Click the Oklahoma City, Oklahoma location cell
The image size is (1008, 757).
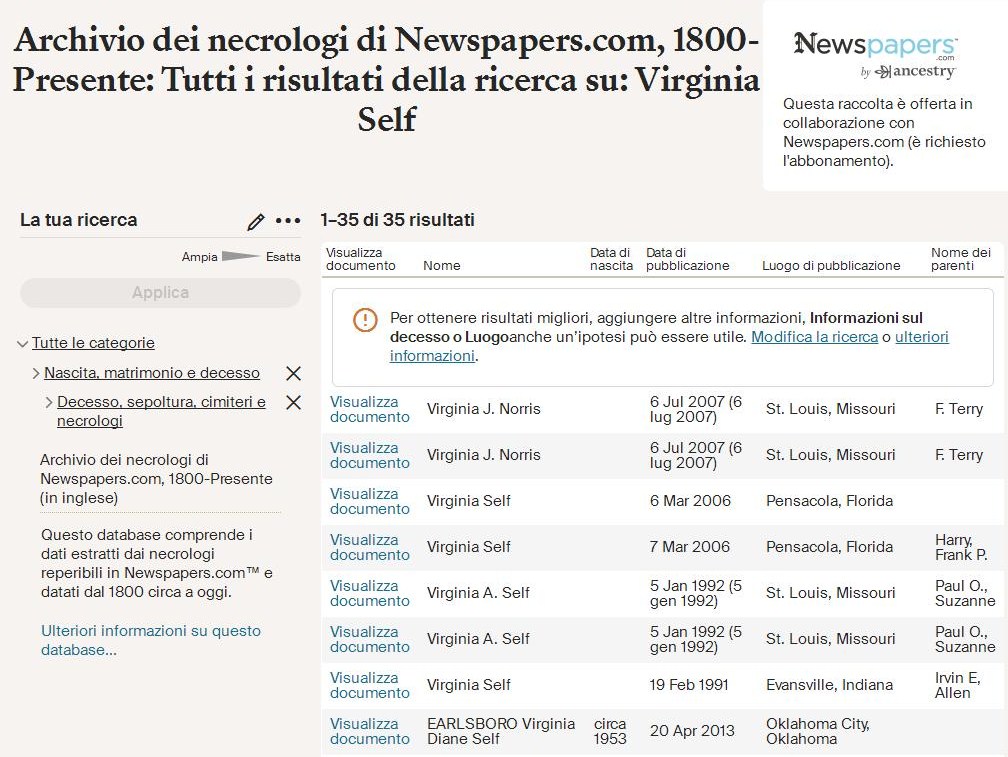[x=817, y=731]
